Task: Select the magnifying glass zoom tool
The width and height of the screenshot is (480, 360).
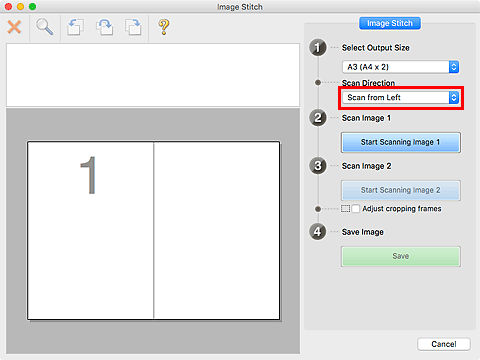Action: (44, 27)
